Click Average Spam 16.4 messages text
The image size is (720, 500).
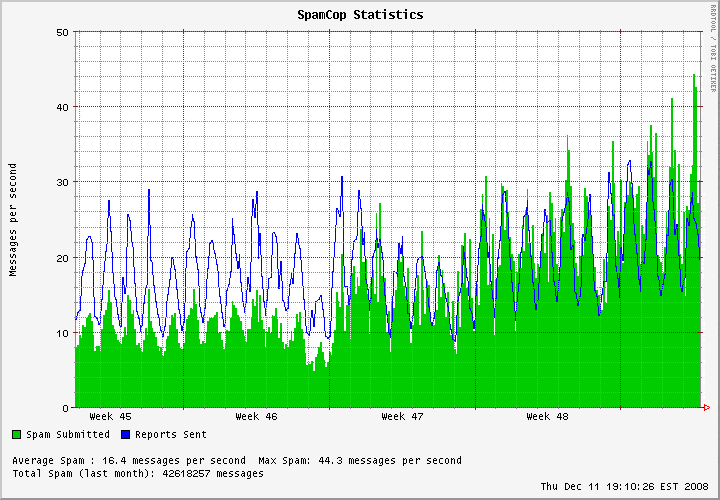coord(129,461)
